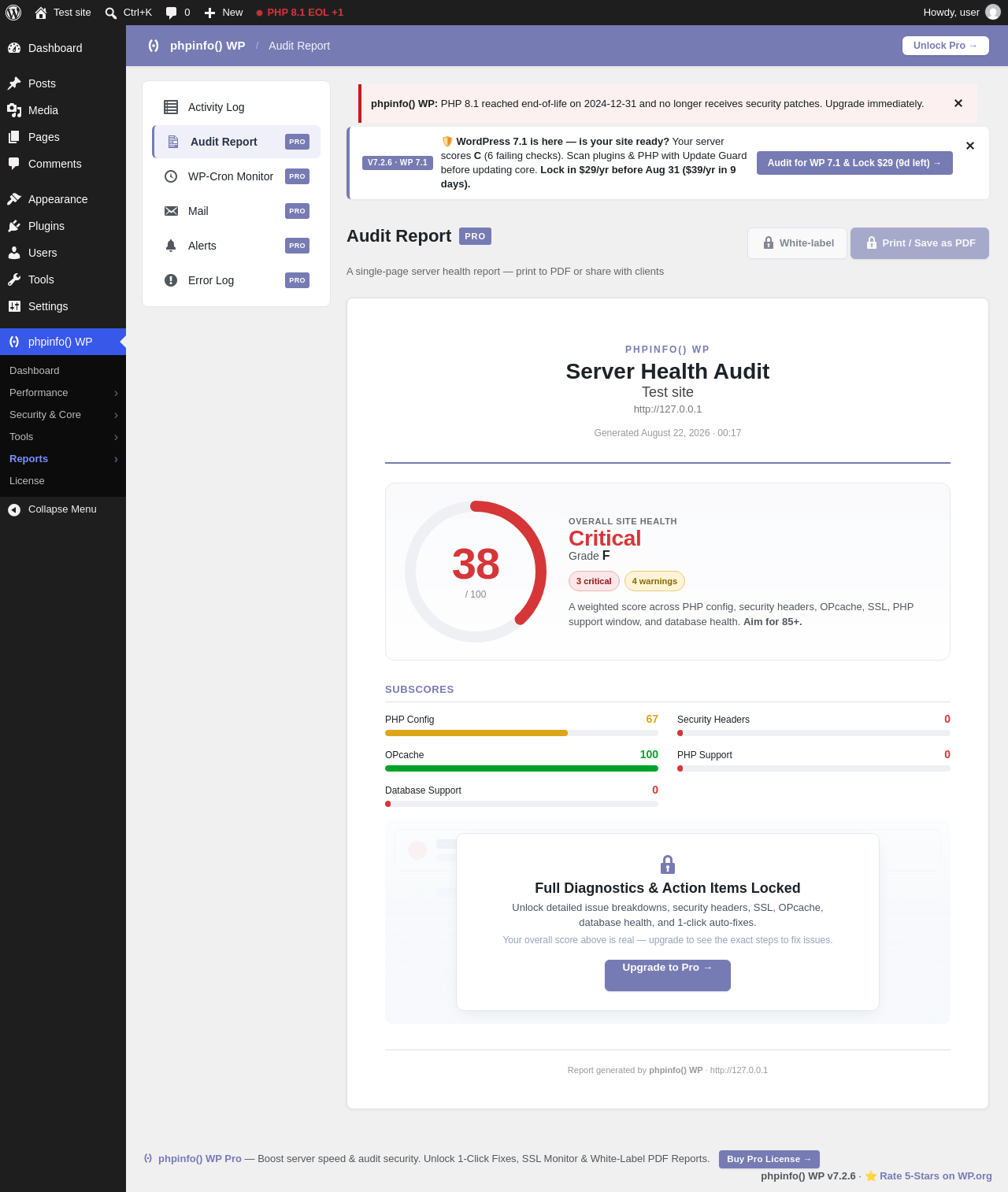
Task: Click the Error Log exclamation icon
Action: 171,280
